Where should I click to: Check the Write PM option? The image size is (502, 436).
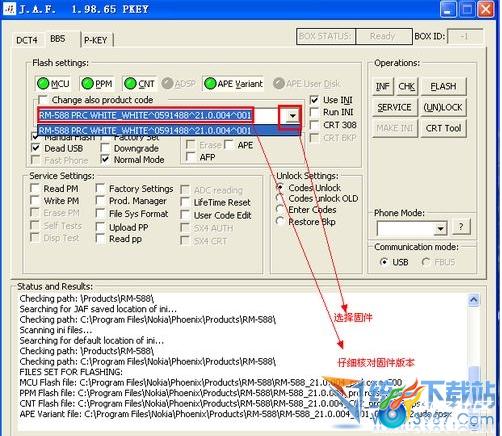pyautogui.click(x=35, y=201)
